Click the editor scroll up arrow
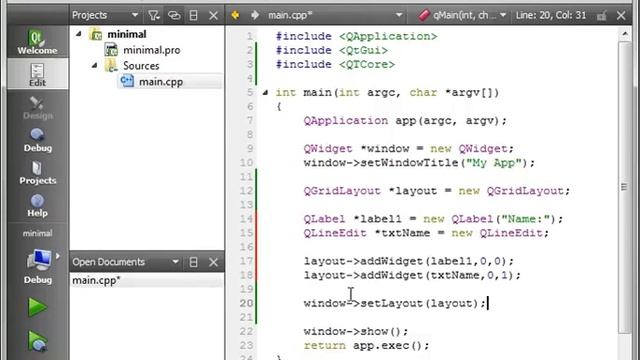Screen dimensions: 640x360 [x=624, y=35]
